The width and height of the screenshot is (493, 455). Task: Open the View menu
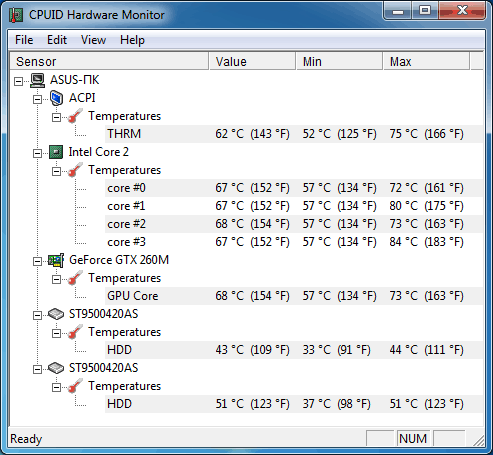tap(93, 40)
